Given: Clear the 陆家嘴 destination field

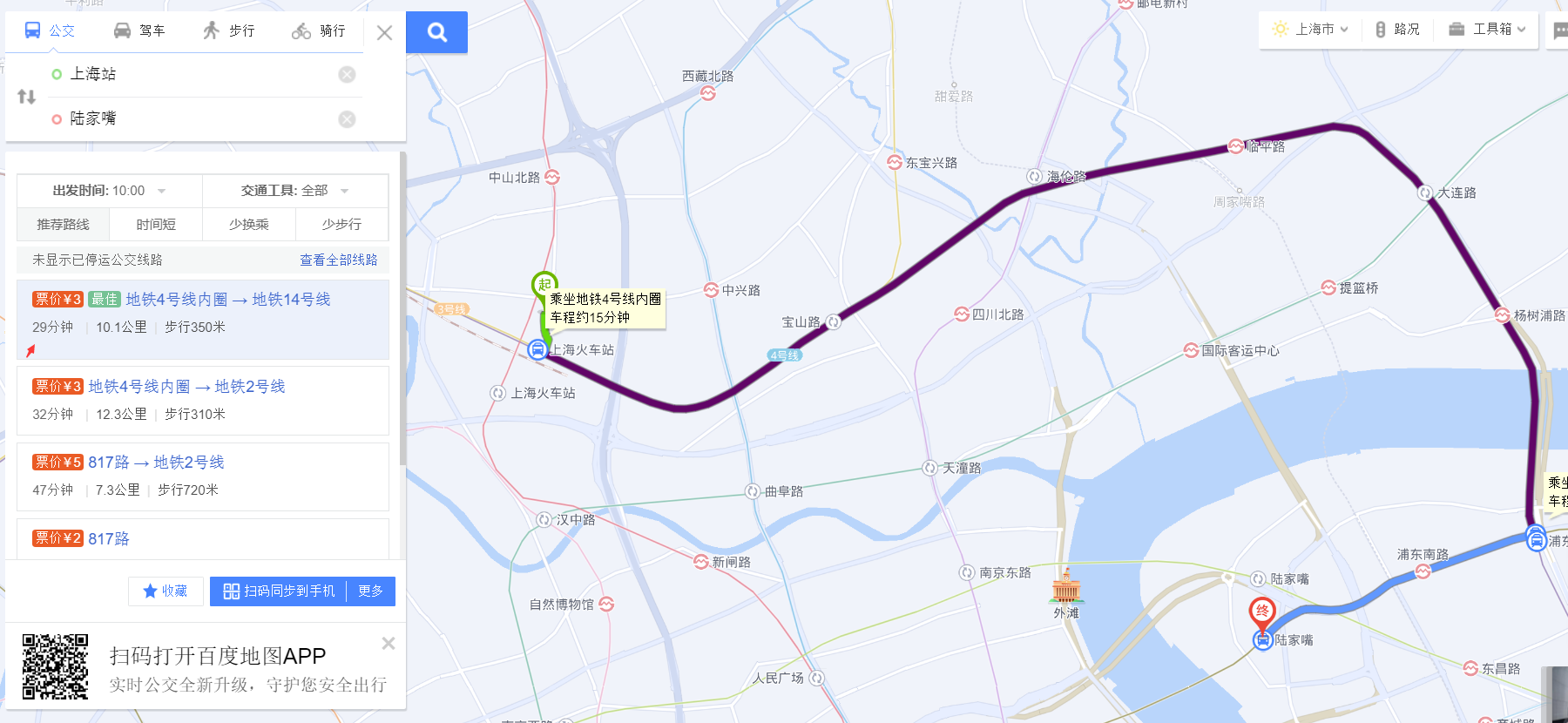Looking at the screenshot, I should tap(347, 118).
